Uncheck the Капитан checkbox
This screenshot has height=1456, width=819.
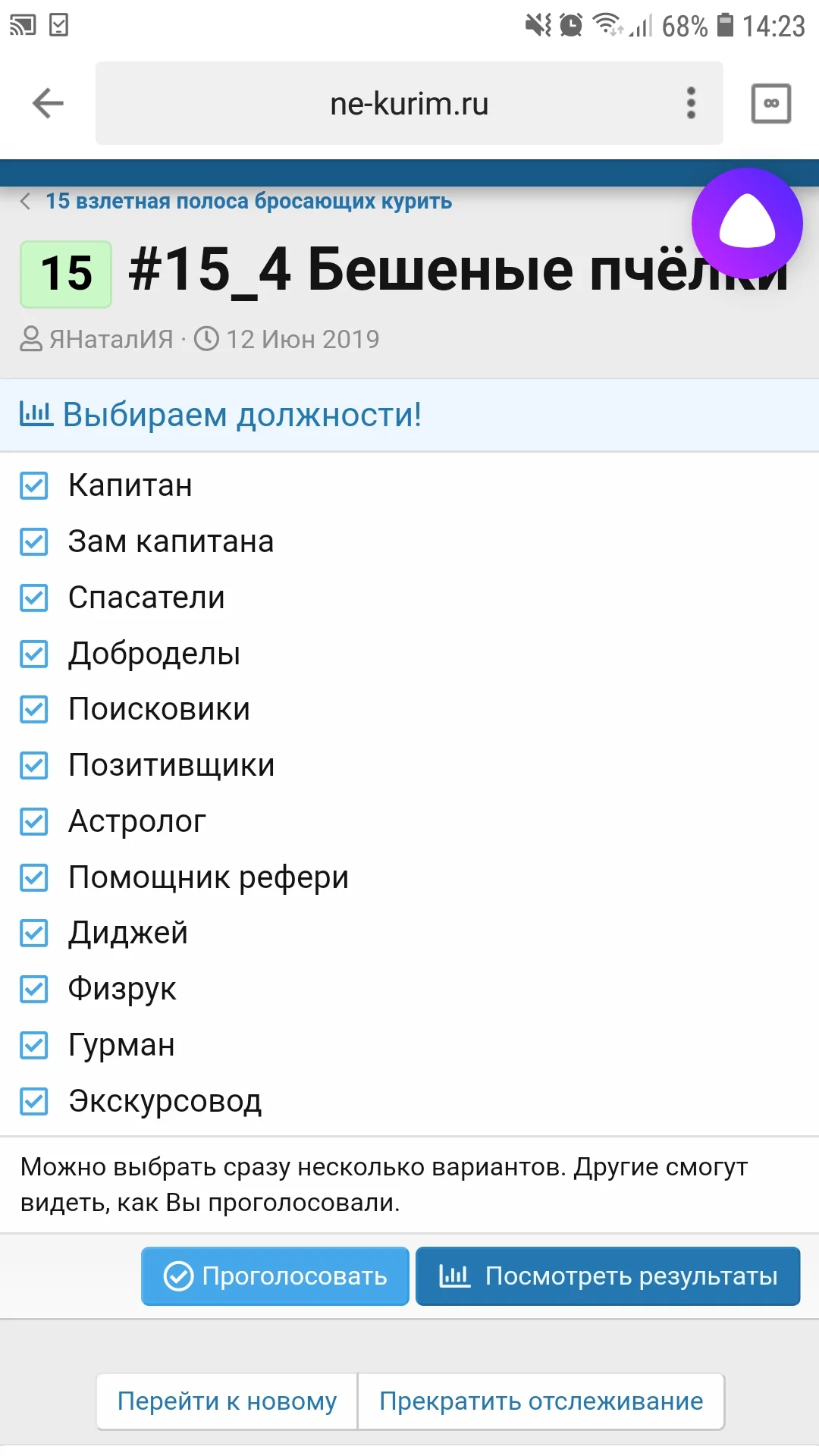point(34,485)
